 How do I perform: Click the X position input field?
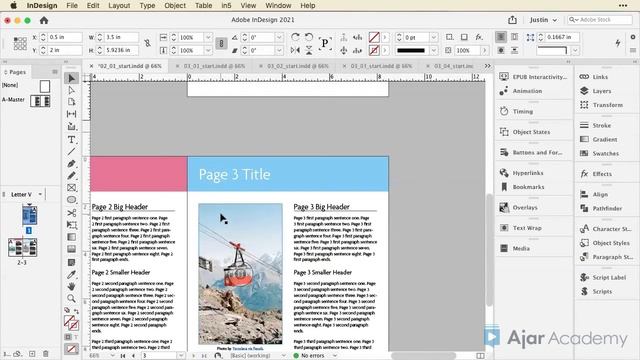click(x=64, y=37)
